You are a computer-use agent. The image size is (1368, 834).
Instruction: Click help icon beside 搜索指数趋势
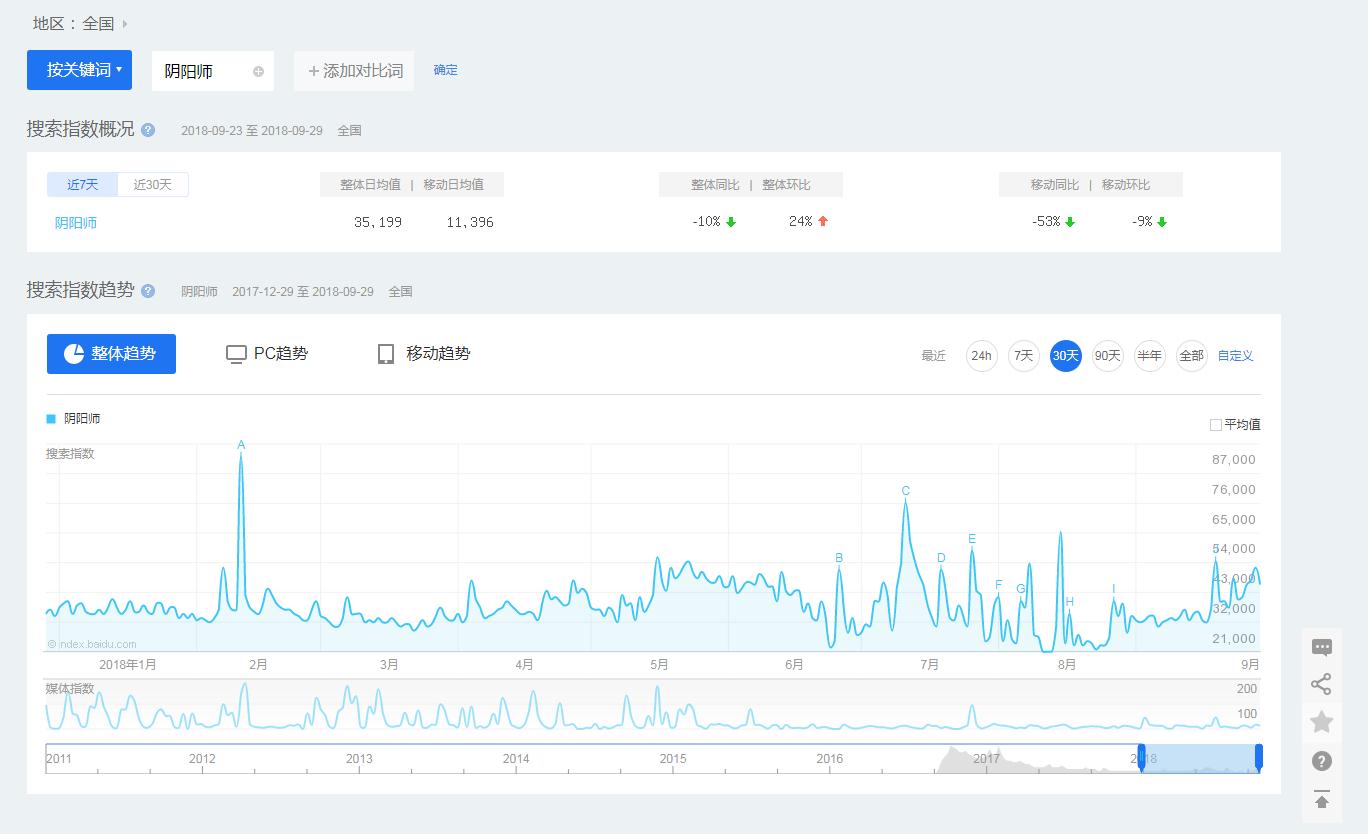click(x=148, y=291)
